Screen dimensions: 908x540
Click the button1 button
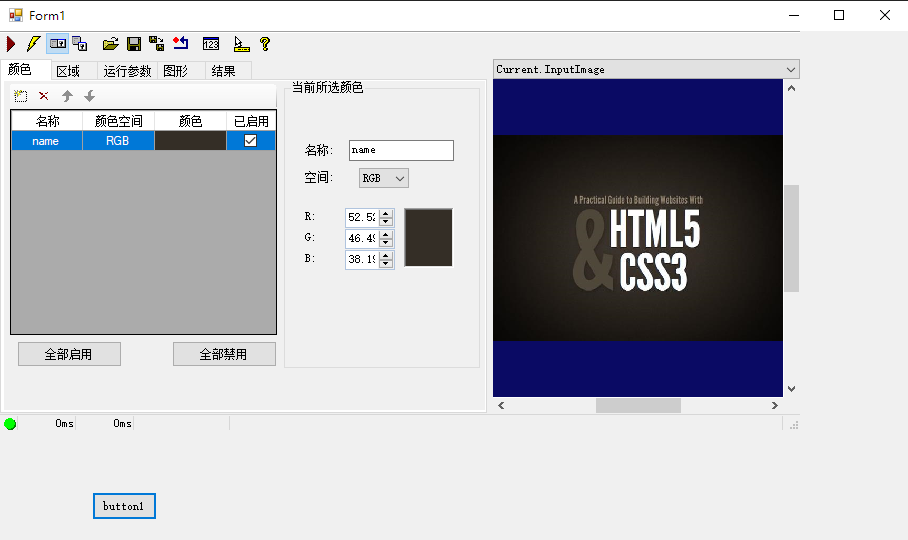coord(124,506)
